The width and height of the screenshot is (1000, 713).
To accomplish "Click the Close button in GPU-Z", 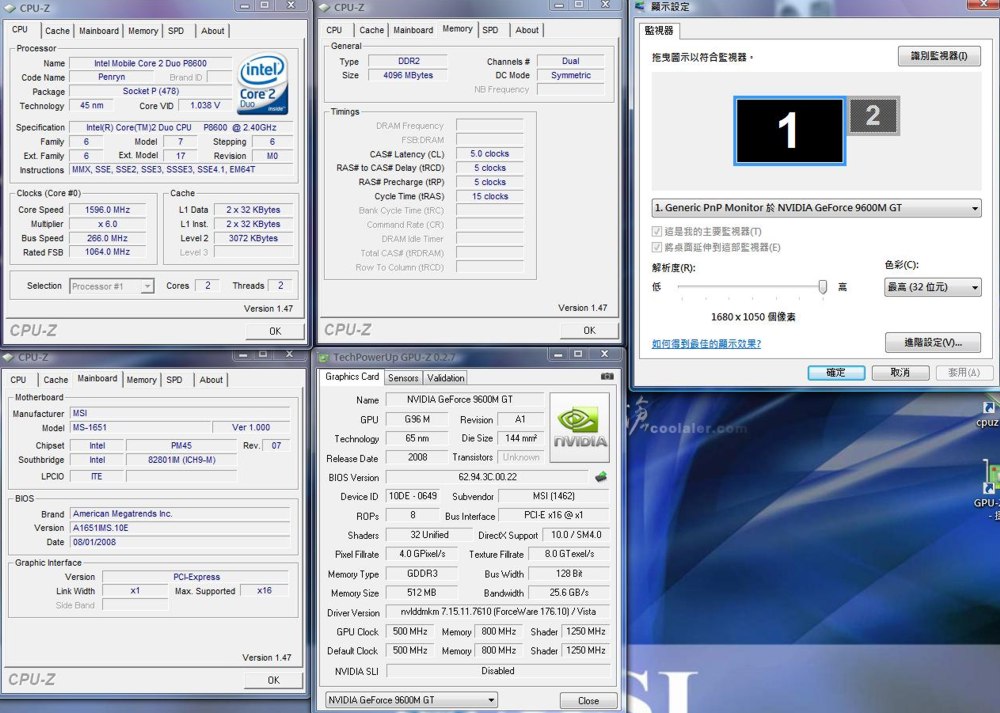I will point(588,700).
